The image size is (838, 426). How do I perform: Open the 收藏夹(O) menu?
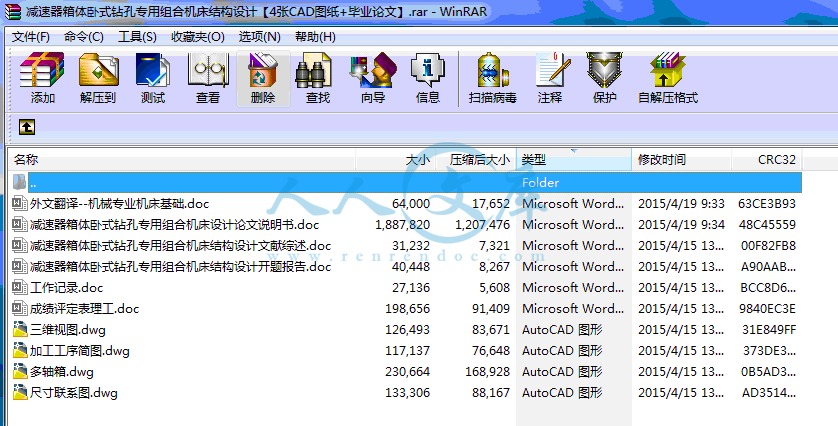[198, 36]
